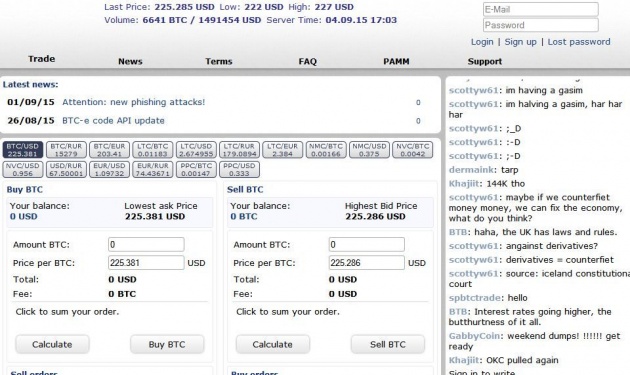Viewport: 630px width, 375px height.
Task: Click the spbtctrade username in chat
Action: click(x=475, y=298)
